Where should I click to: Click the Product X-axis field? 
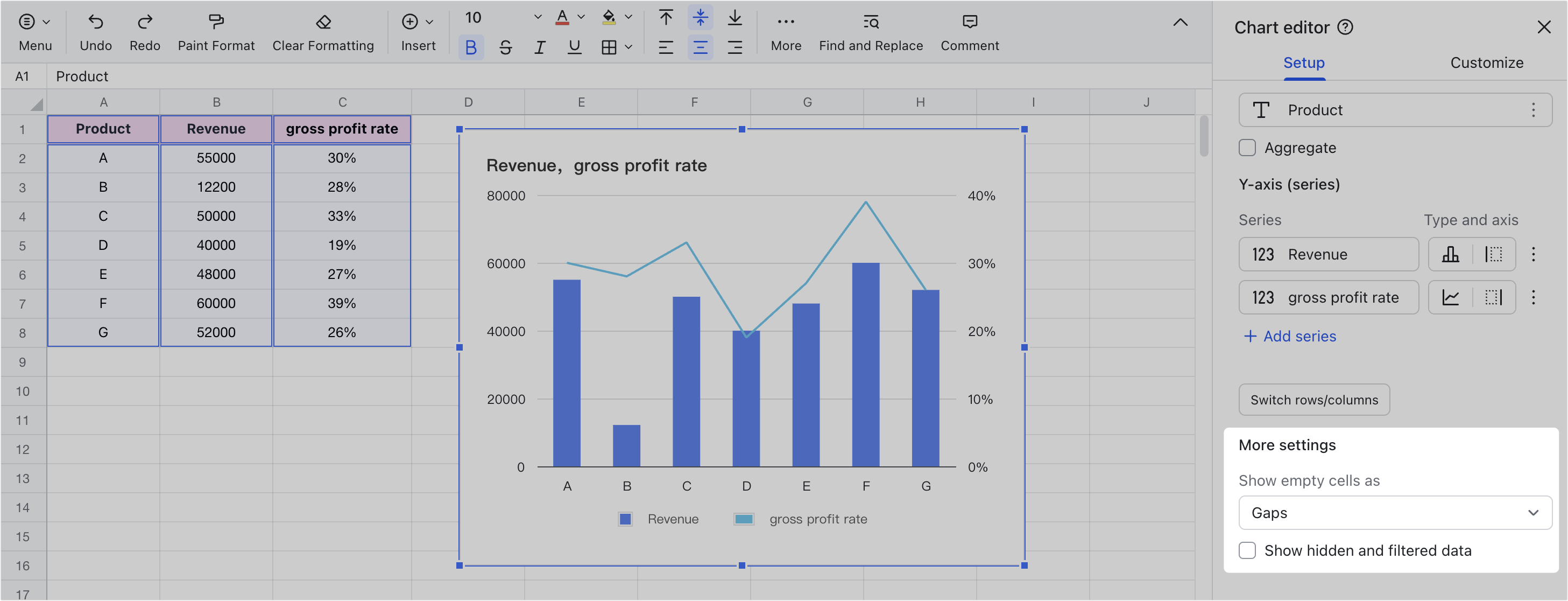(x=1395, y=110)
